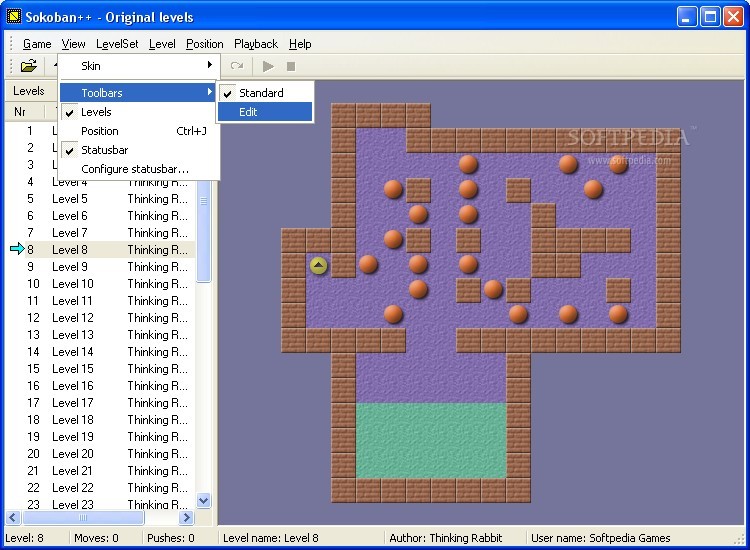Click the horizontal scrollbar left arrow
The image size is (750, 550).
coord(13,517)
